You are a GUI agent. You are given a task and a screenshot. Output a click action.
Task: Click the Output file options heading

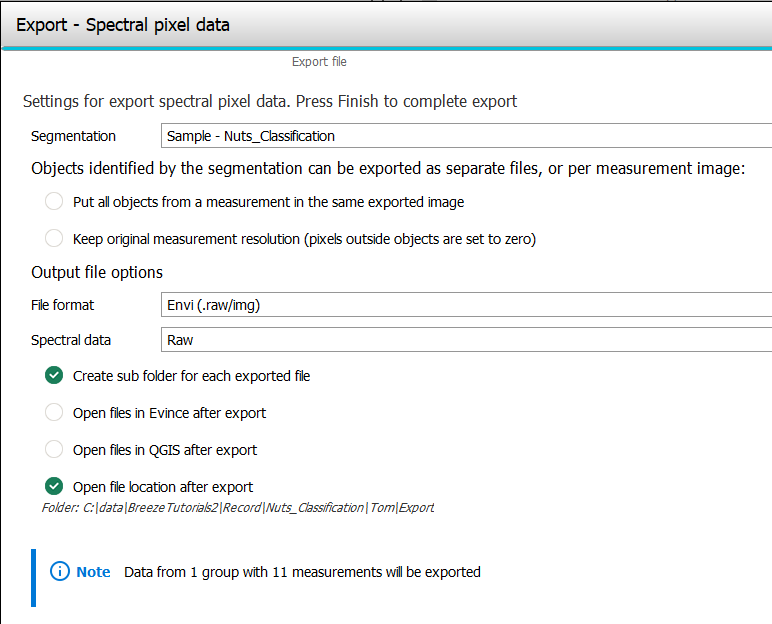pyautogui.click(x=97, y=272)
